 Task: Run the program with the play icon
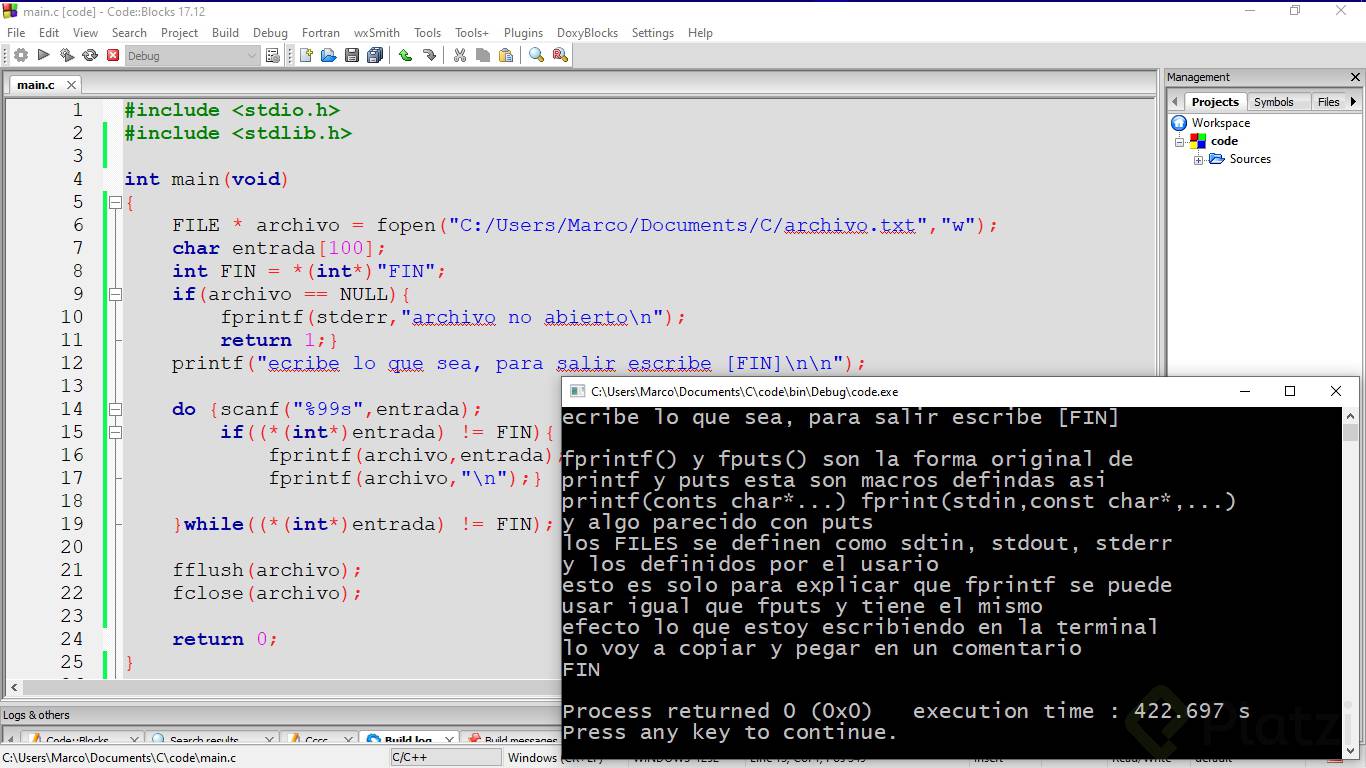44,56
